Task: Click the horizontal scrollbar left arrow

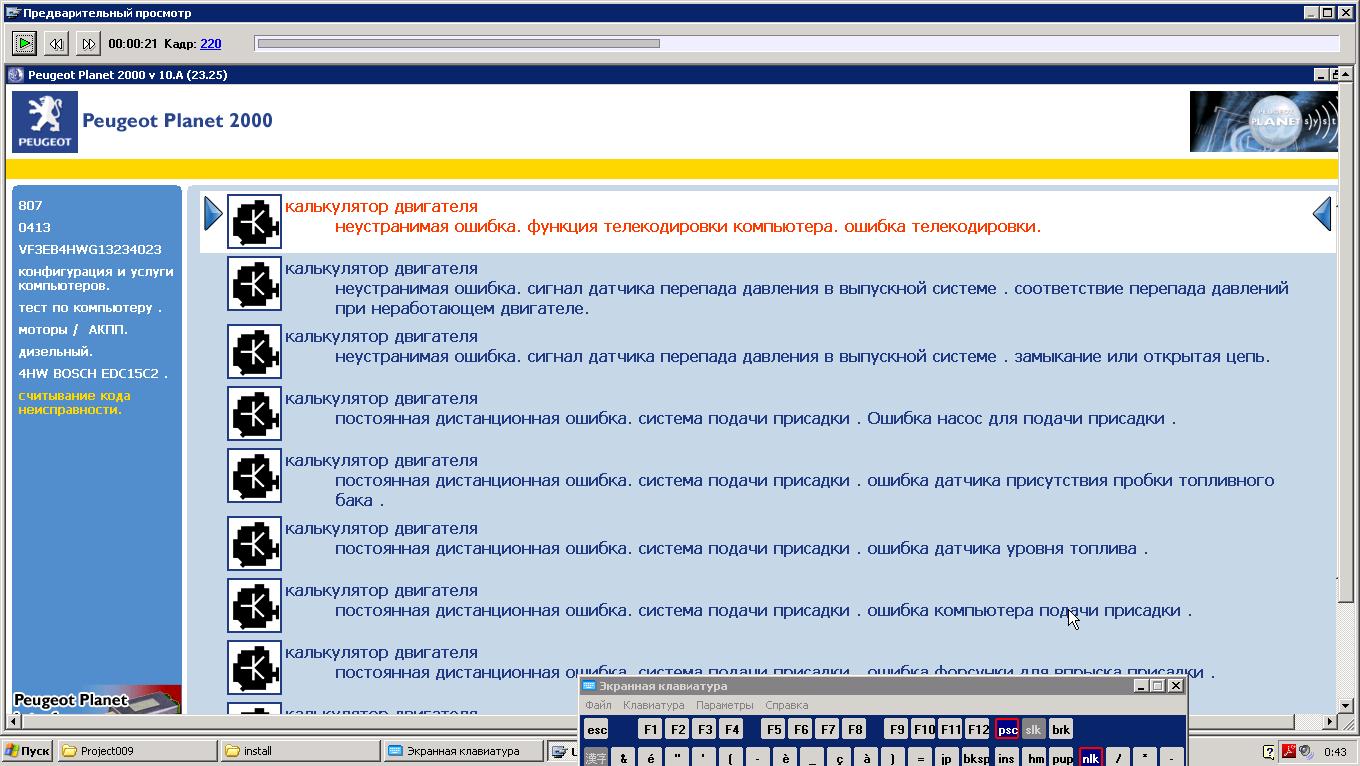Action: (13, 720)
